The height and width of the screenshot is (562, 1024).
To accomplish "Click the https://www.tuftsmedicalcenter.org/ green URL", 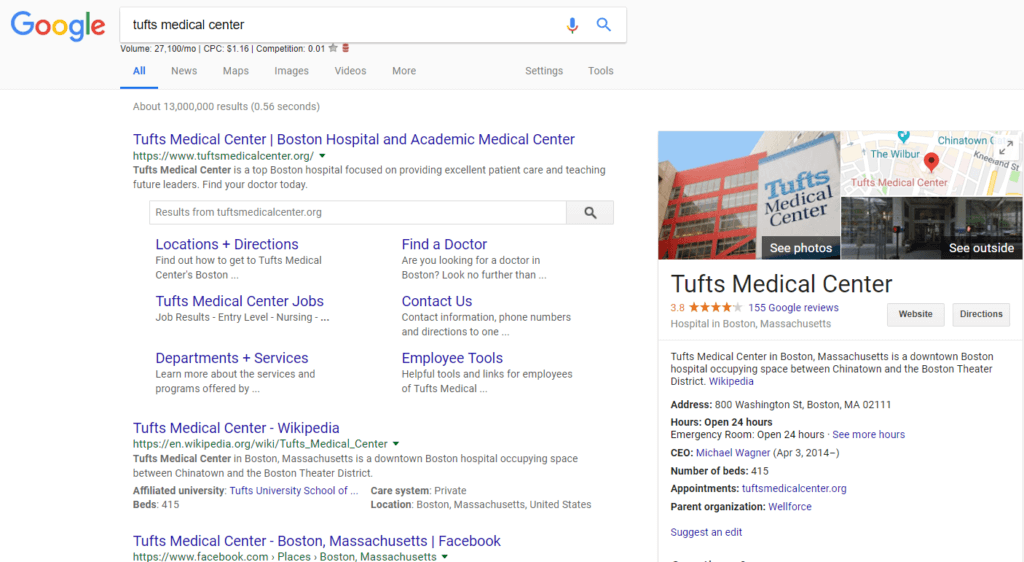I will pos(223,156).
